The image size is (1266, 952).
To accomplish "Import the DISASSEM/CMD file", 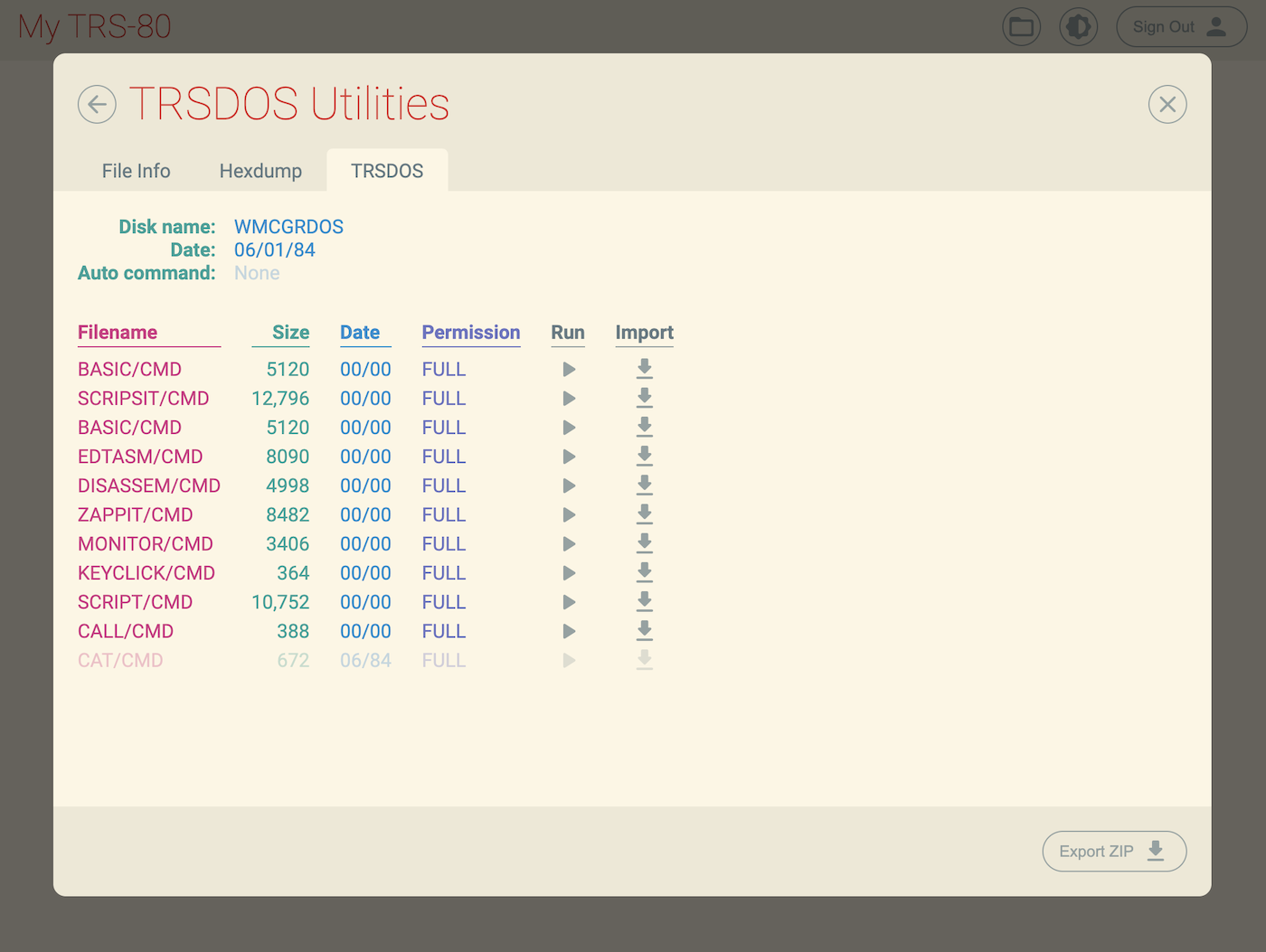I will click(x=645, y=485).
